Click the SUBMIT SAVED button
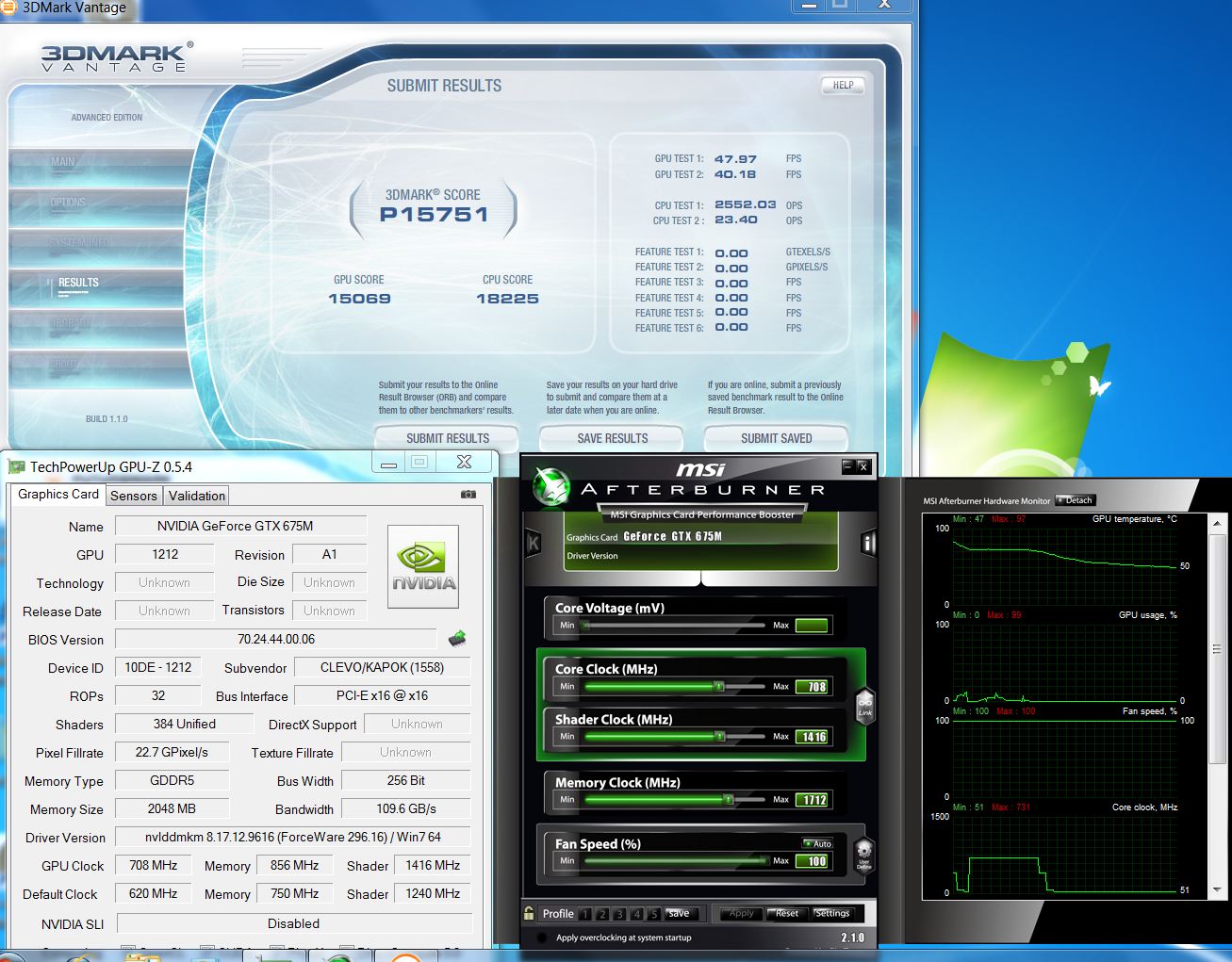 (777, 438)
